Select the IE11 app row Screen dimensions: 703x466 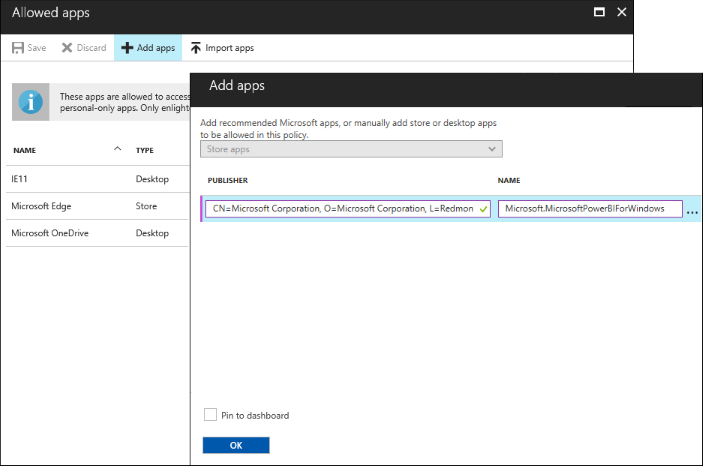point(95,179)
